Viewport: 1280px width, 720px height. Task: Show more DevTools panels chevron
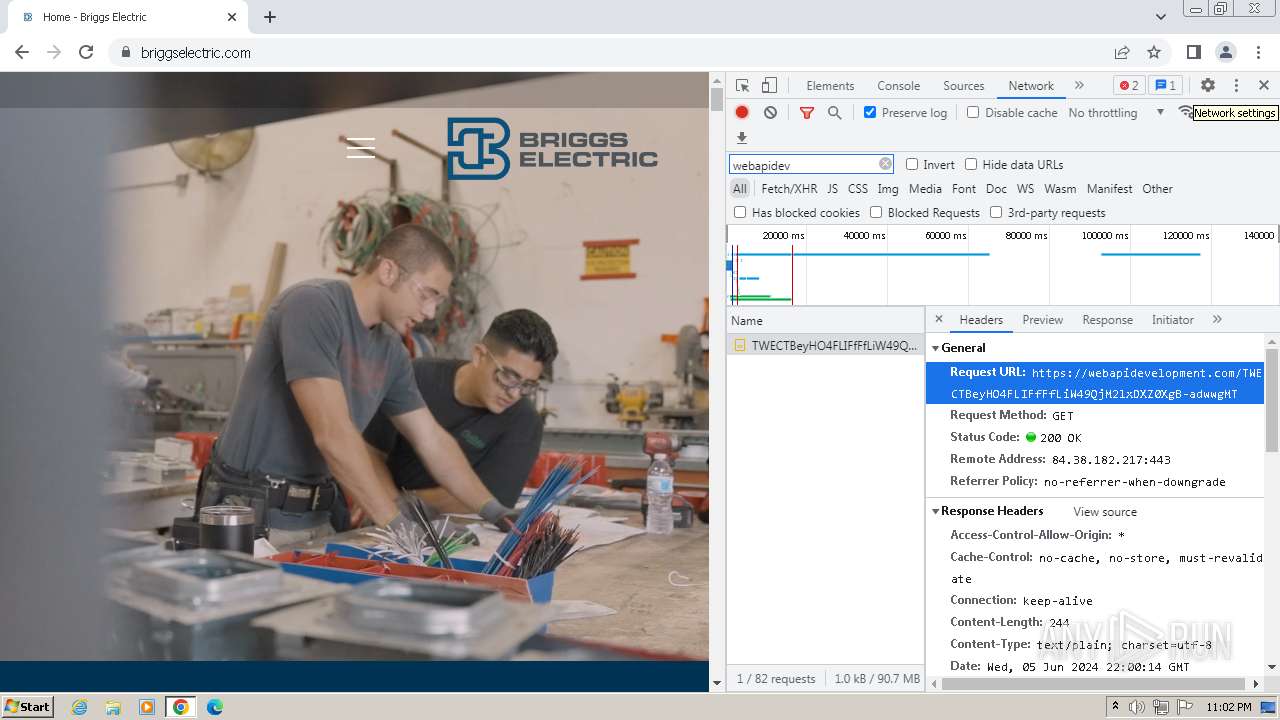point(1079,86)
